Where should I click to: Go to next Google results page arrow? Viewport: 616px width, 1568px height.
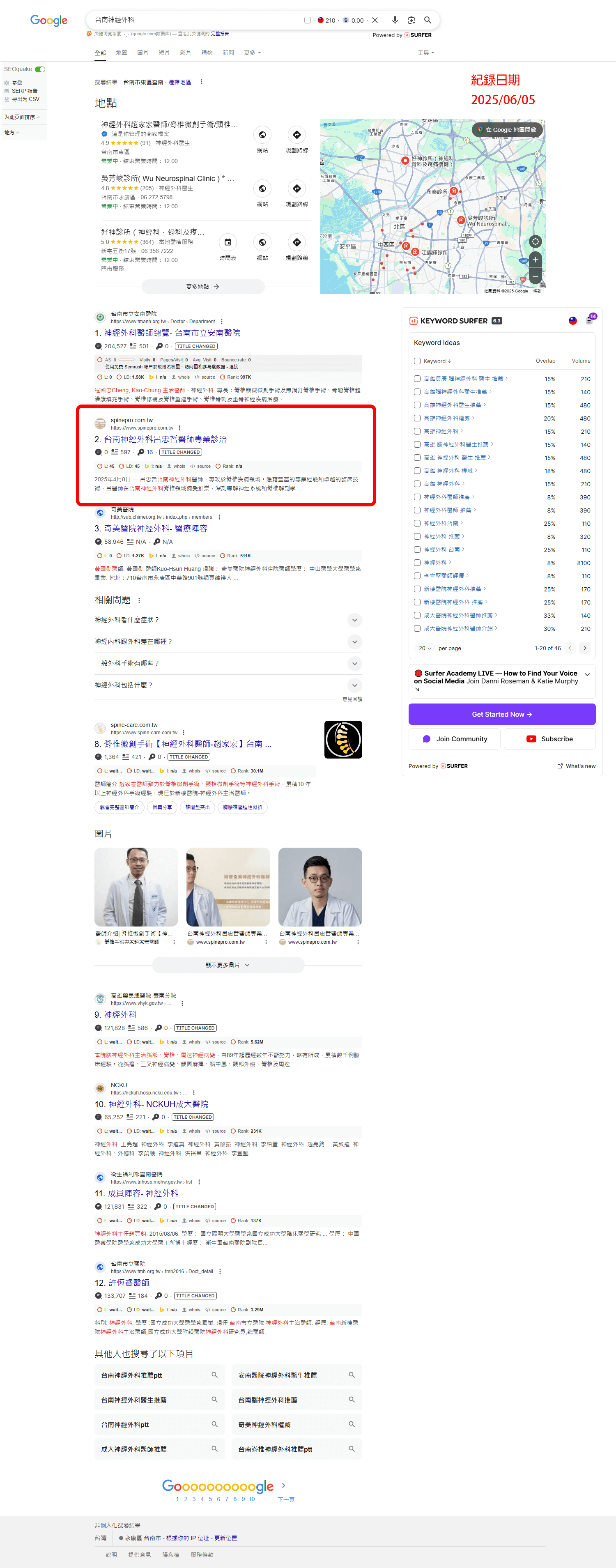click(x=284, y=1486)
